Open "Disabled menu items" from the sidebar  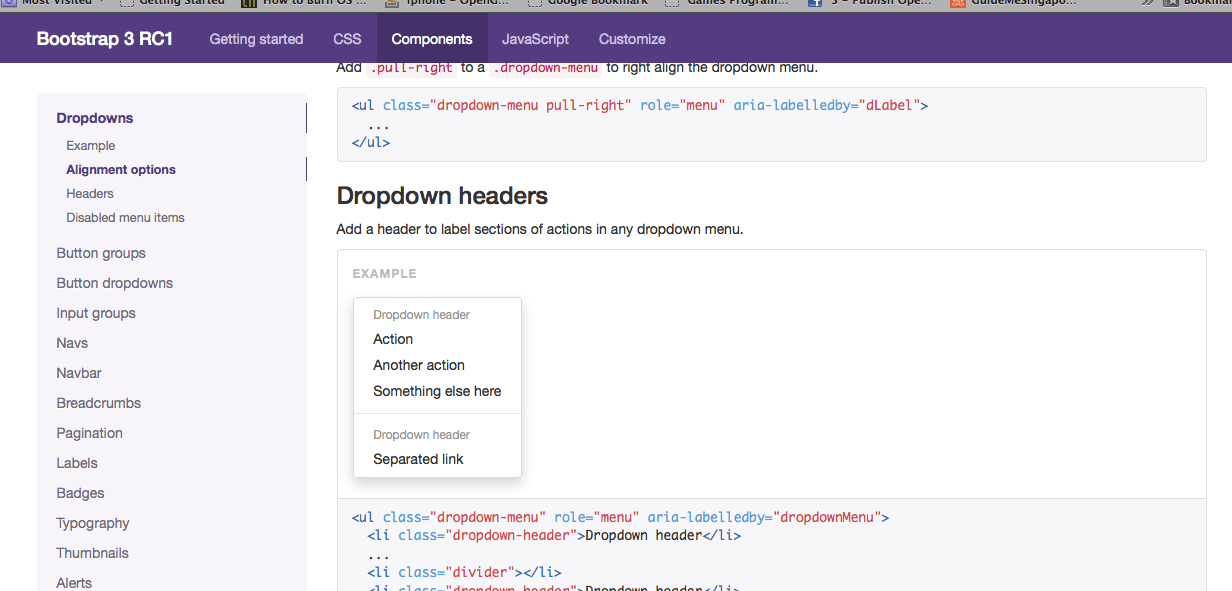(x=125, y=217)
